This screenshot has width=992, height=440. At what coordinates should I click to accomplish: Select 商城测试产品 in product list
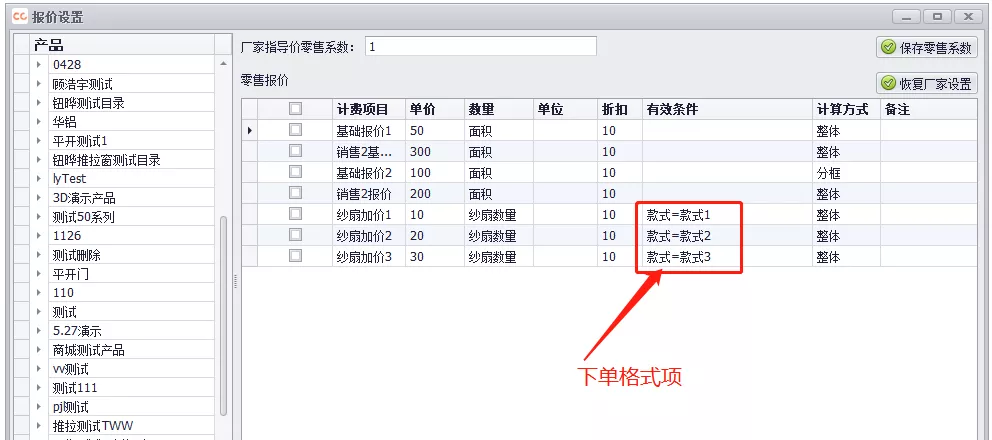pyautogui.click(x=88, y=350)
